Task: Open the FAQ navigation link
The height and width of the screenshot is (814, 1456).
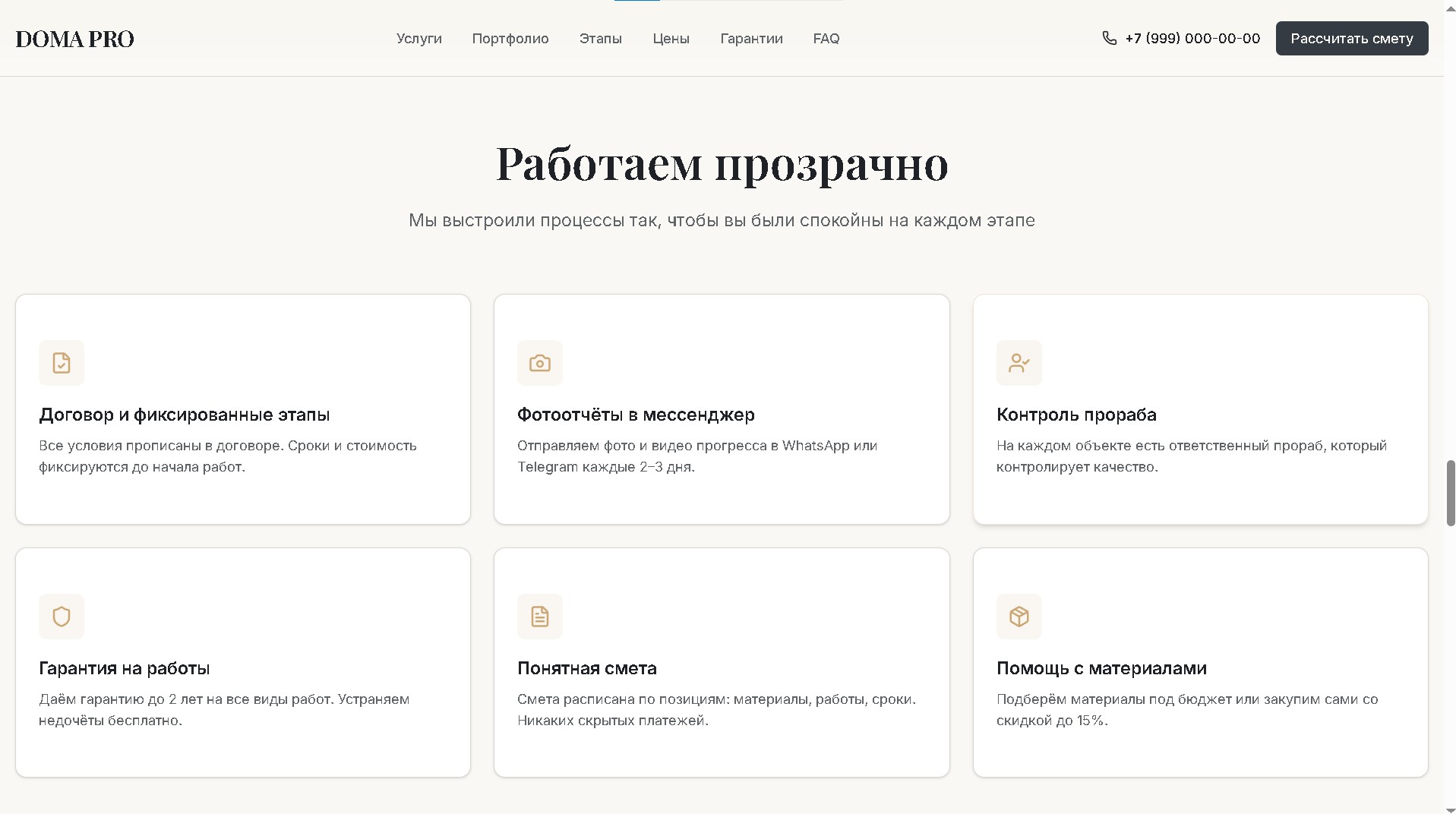Action: click(826, 39)
